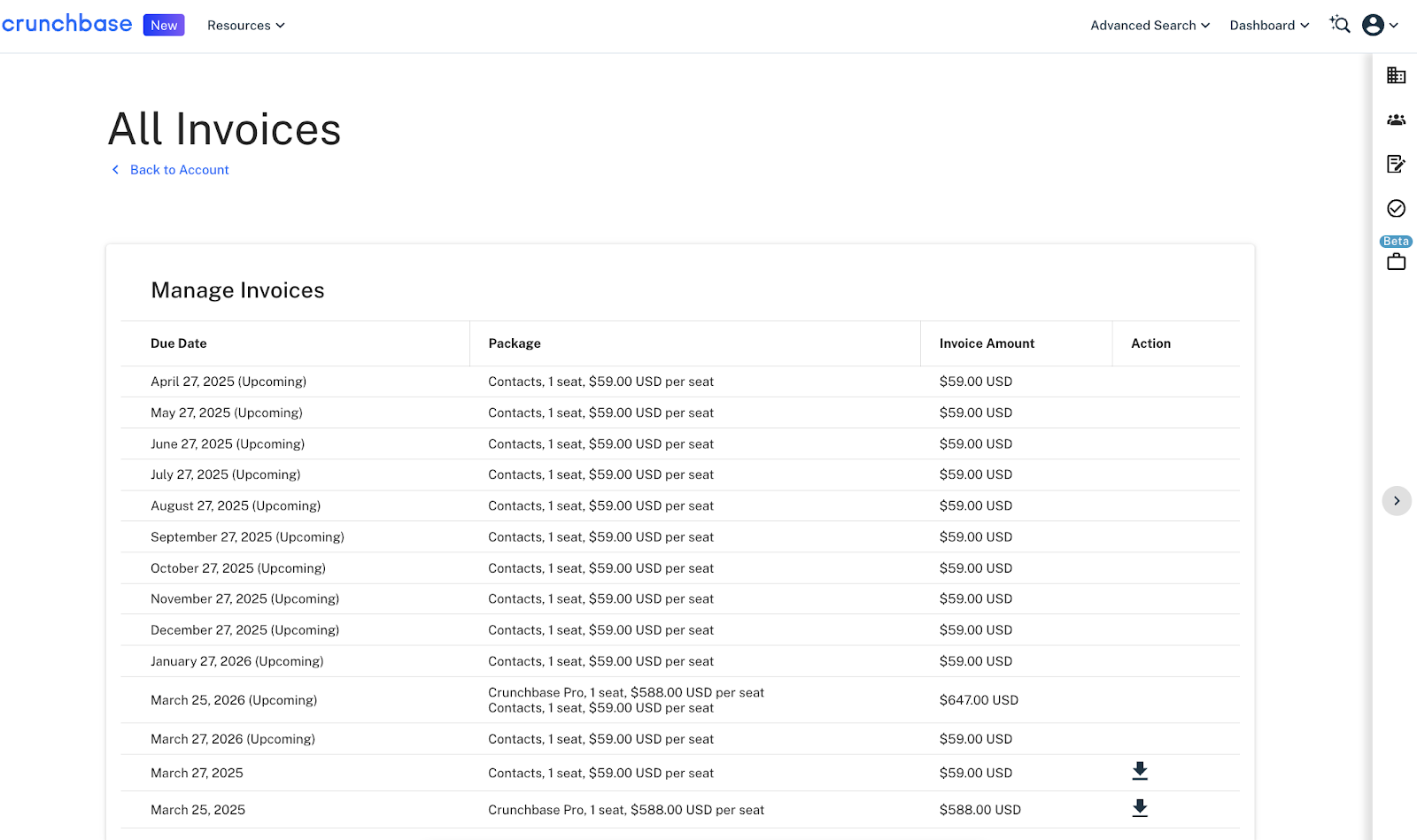This screenshot has width=1417, height=840.
Task: Select the March 25, 2026 (Upcoming) date
Action: click(x=234, y=700)
